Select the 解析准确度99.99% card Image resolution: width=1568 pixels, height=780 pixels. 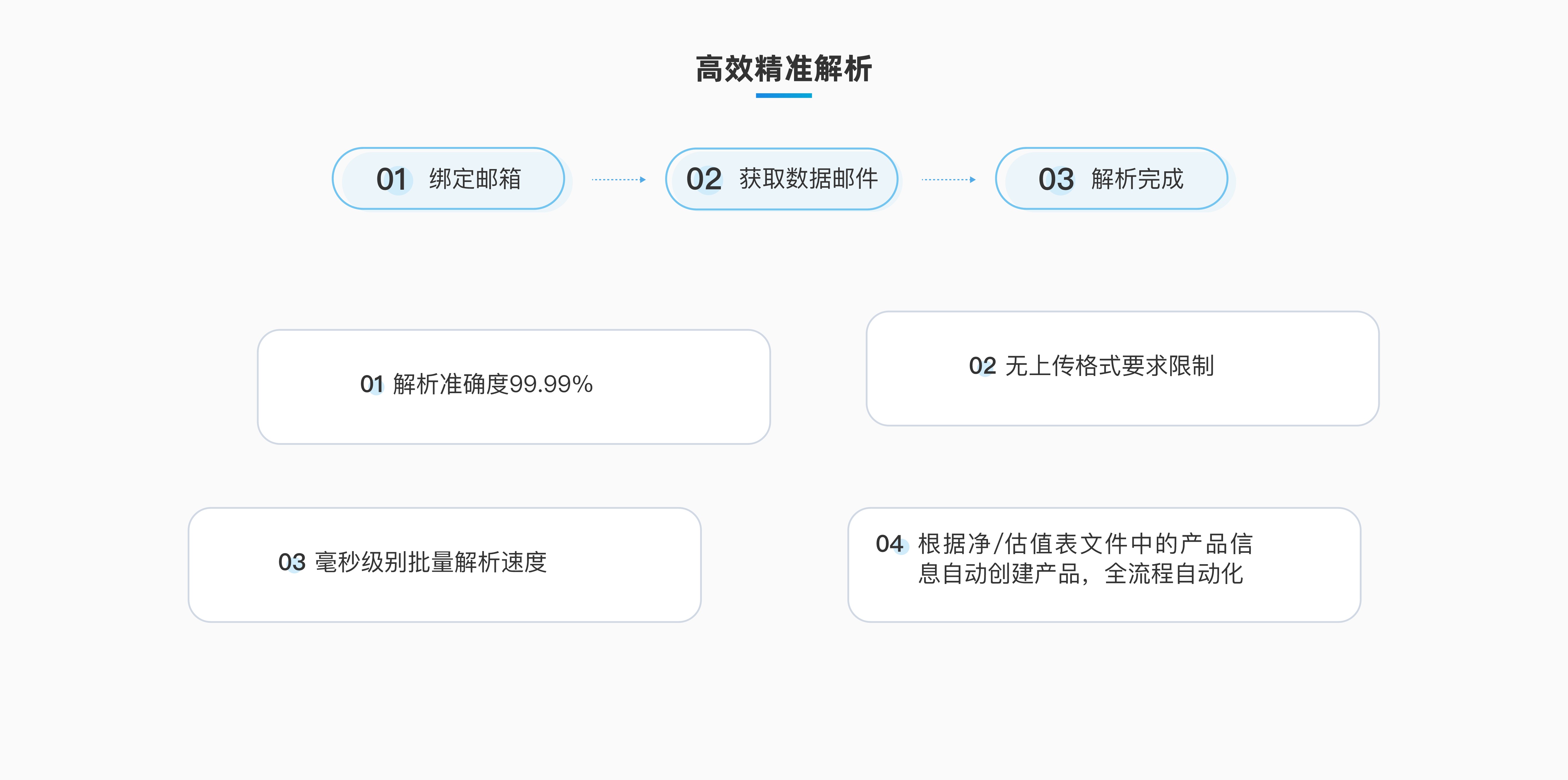(x=514, y=387)
